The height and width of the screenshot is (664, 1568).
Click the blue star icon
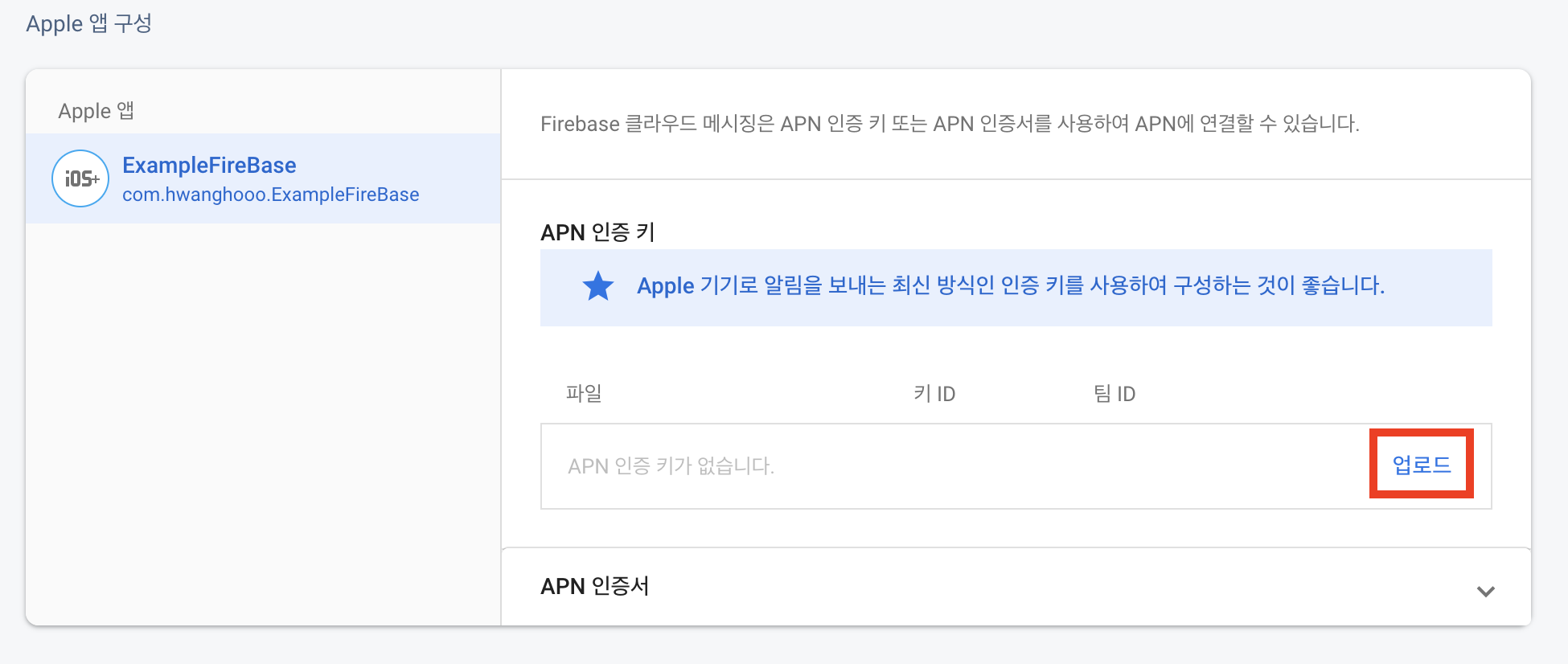tap(598, 286)
